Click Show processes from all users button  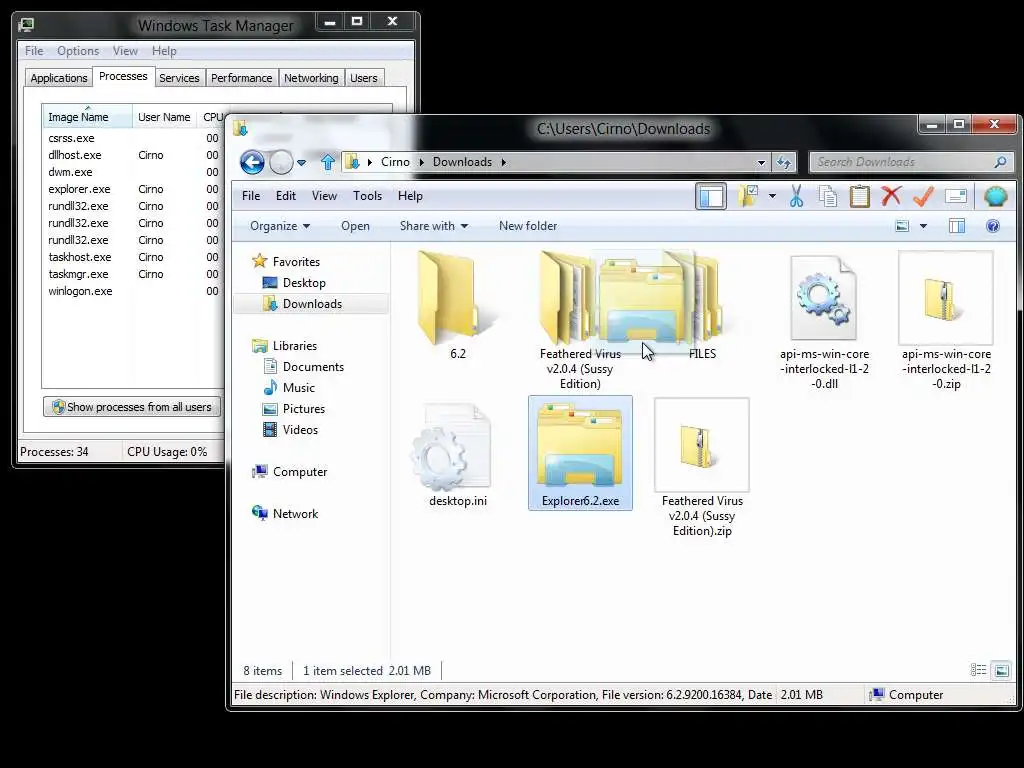pos(132,407)
